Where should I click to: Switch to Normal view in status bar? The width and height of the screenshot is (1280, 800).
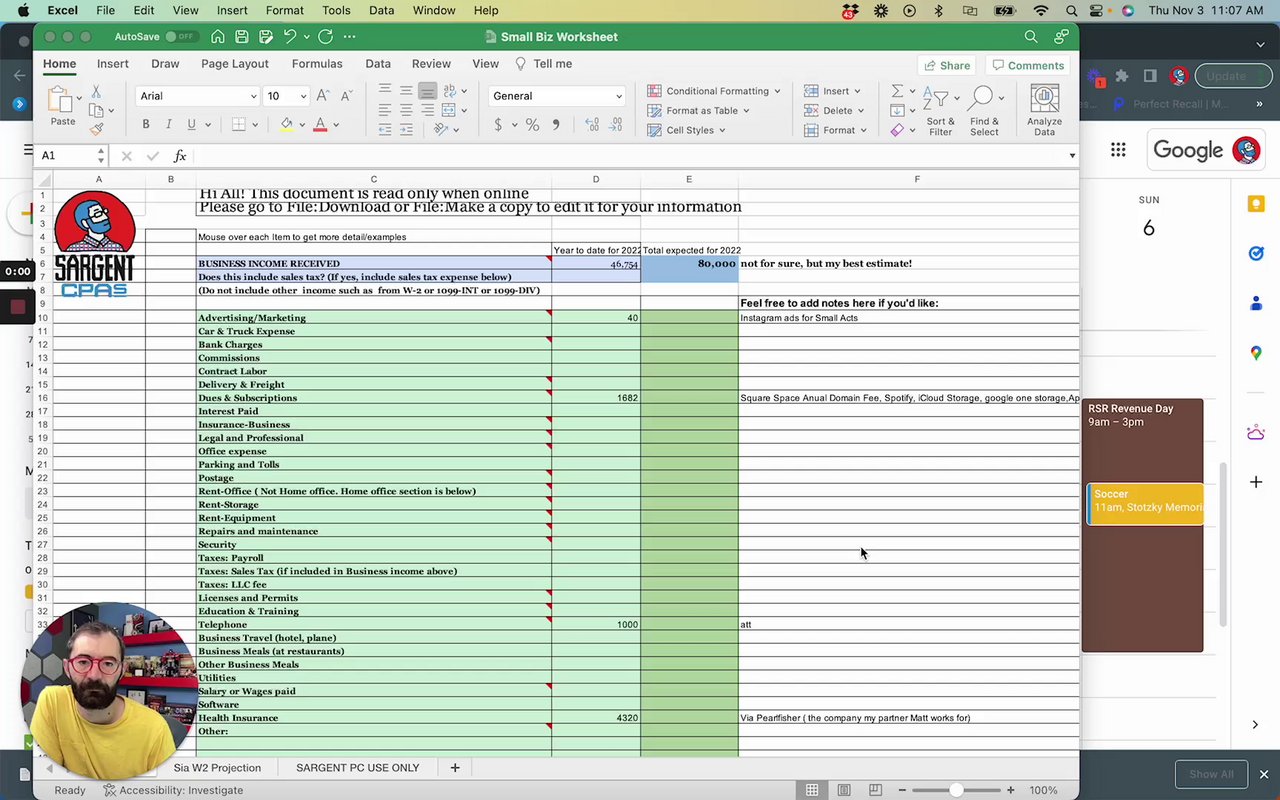(x=812, y=790)
